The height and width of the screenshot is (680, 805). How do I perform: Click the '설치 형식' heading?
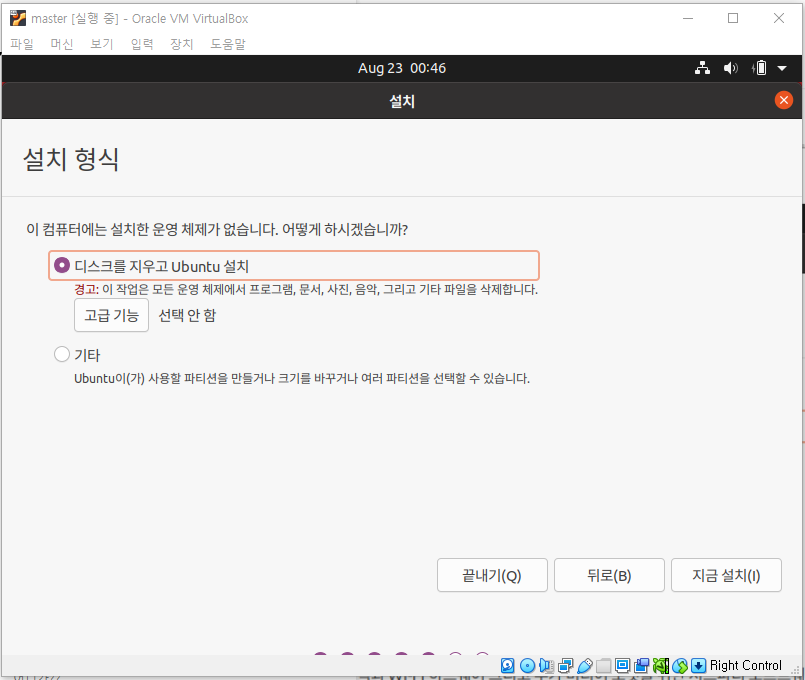pos(71,159)
